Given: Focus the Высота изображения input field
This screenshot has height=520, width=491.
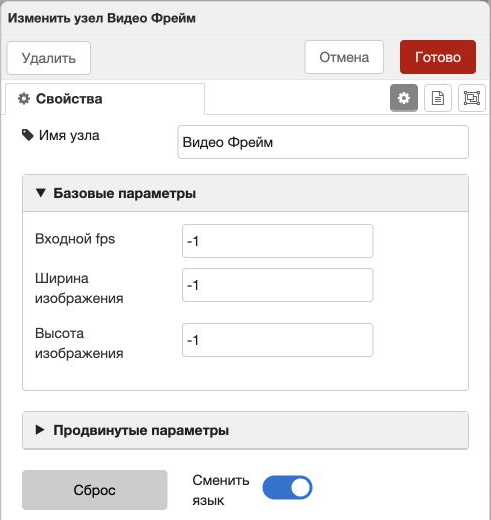Looking at the screenshot, I should (x=277, y=340).
